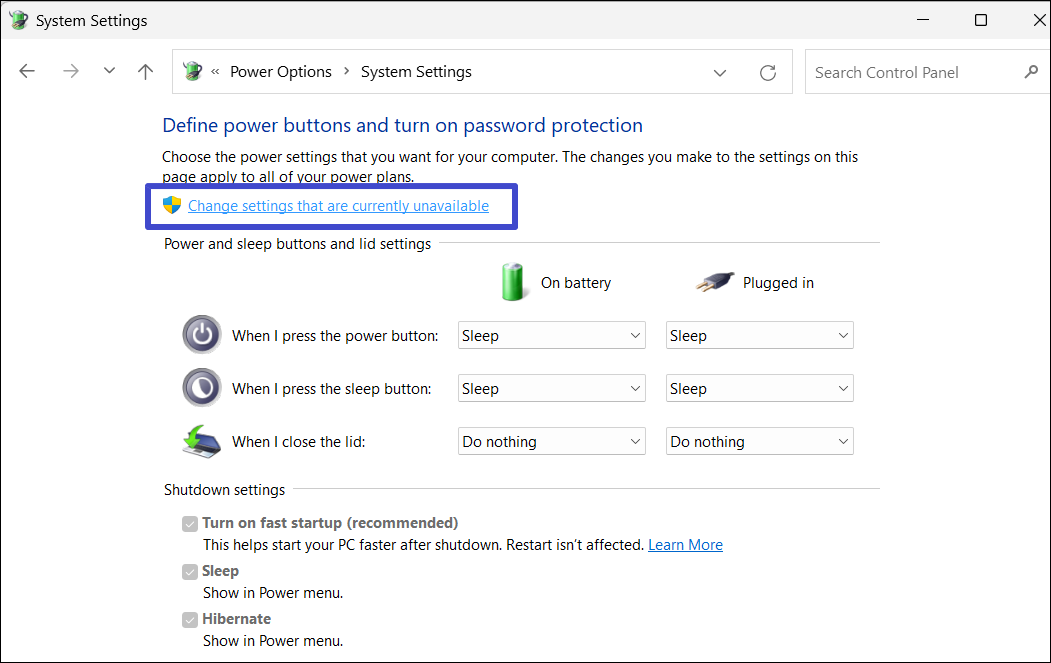
Task: Open the Learn More link
Action: (x=685, y=545)
